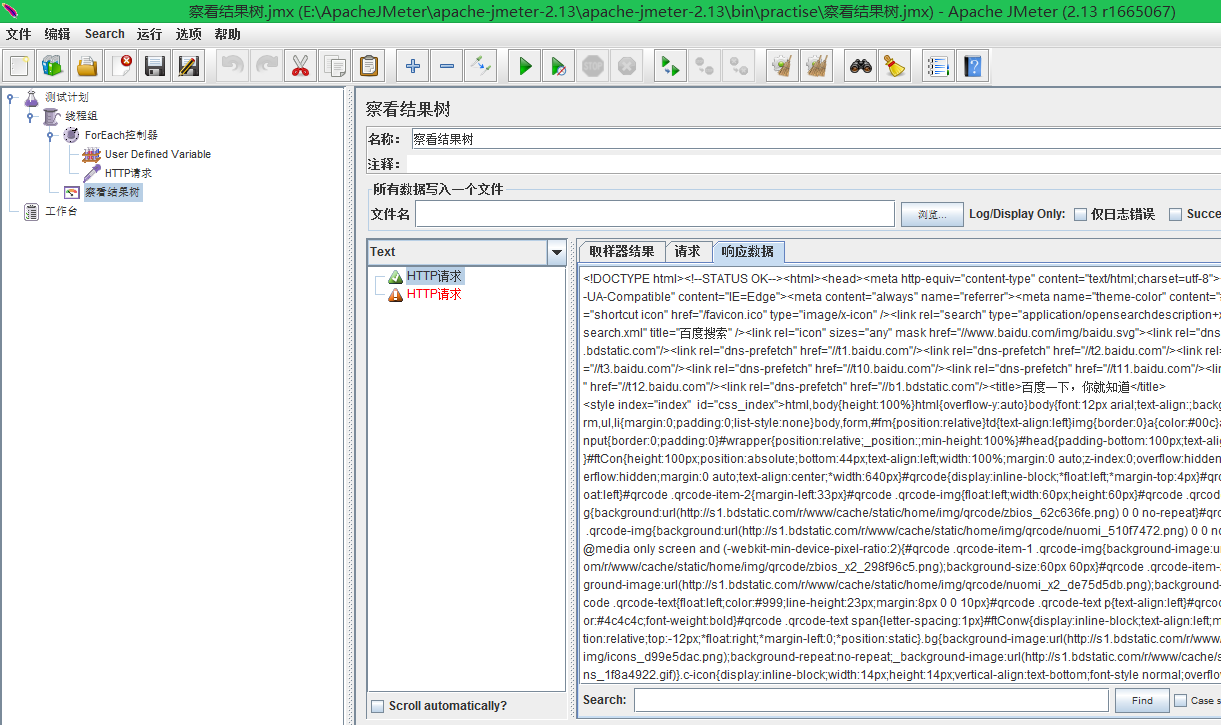
Task: Click the Close test plan icon
Action: tap(121, 67)
